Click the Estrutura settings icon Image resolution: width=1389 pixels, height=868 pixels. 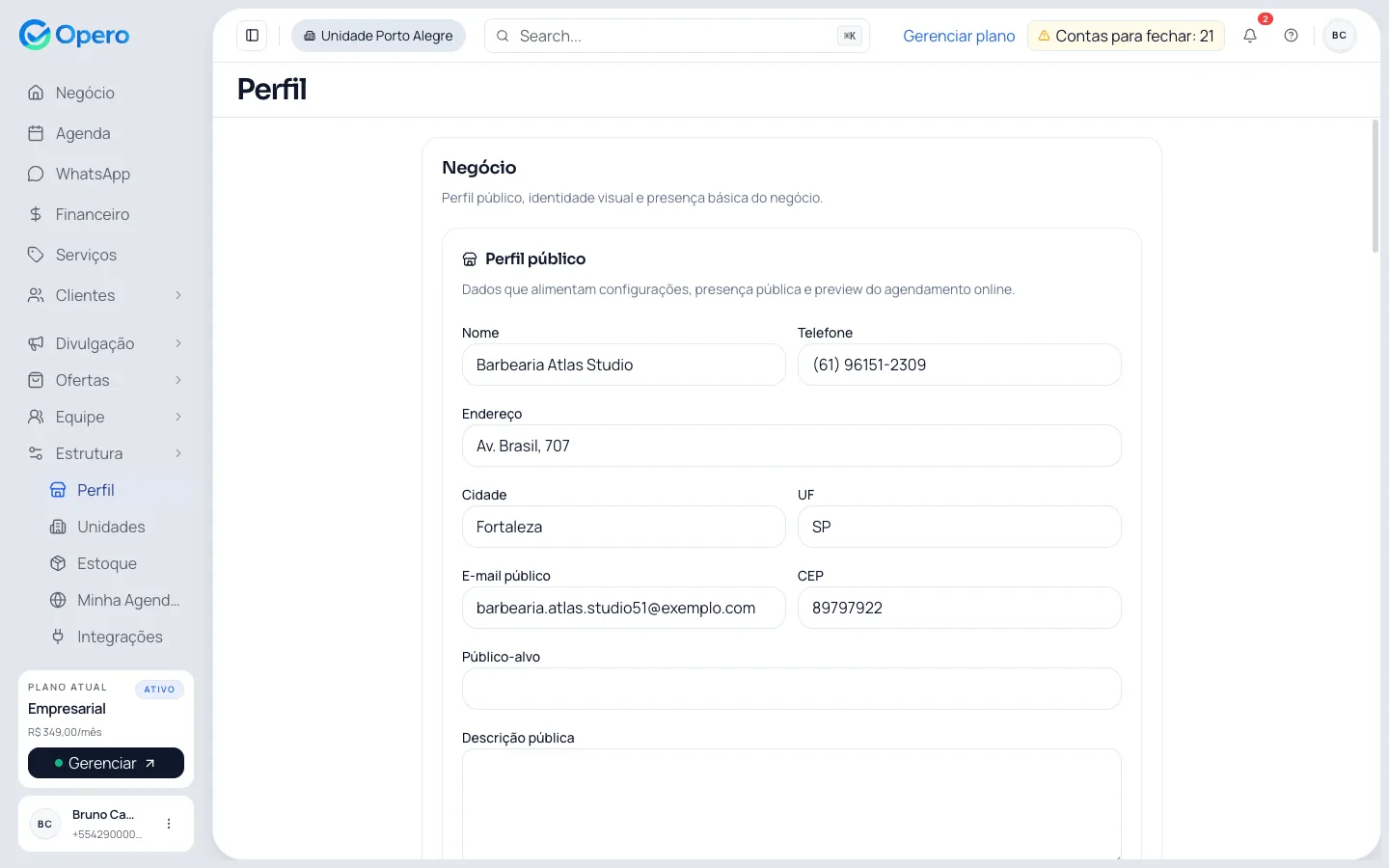point(36,453)
